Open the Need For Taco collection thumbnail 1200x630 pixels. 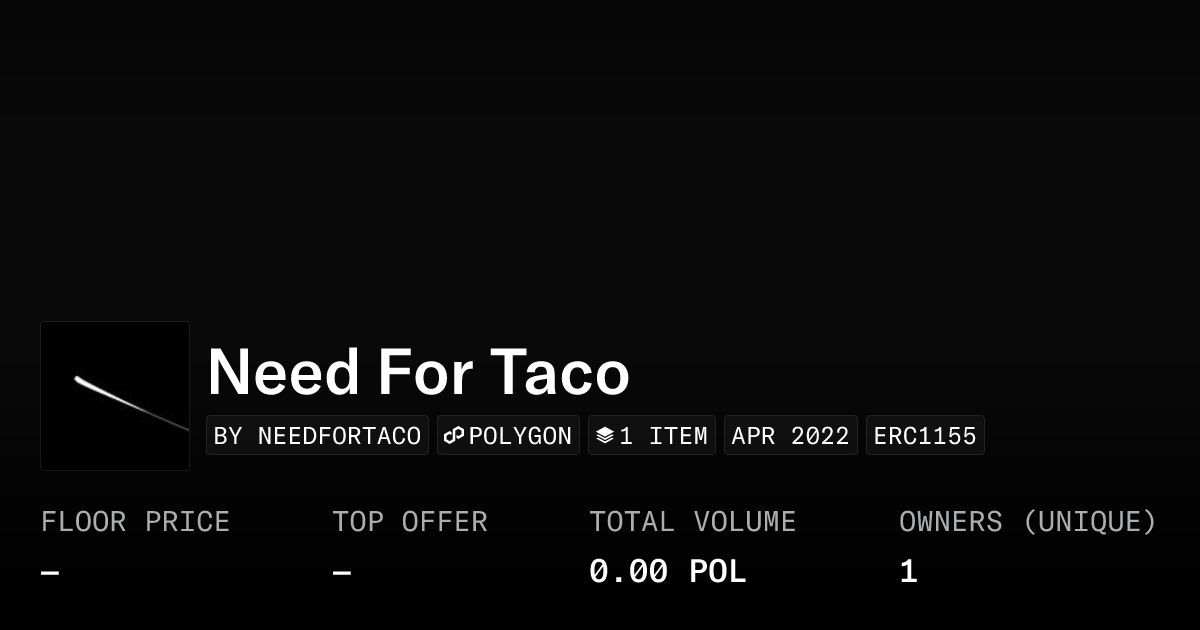point(115,396)
